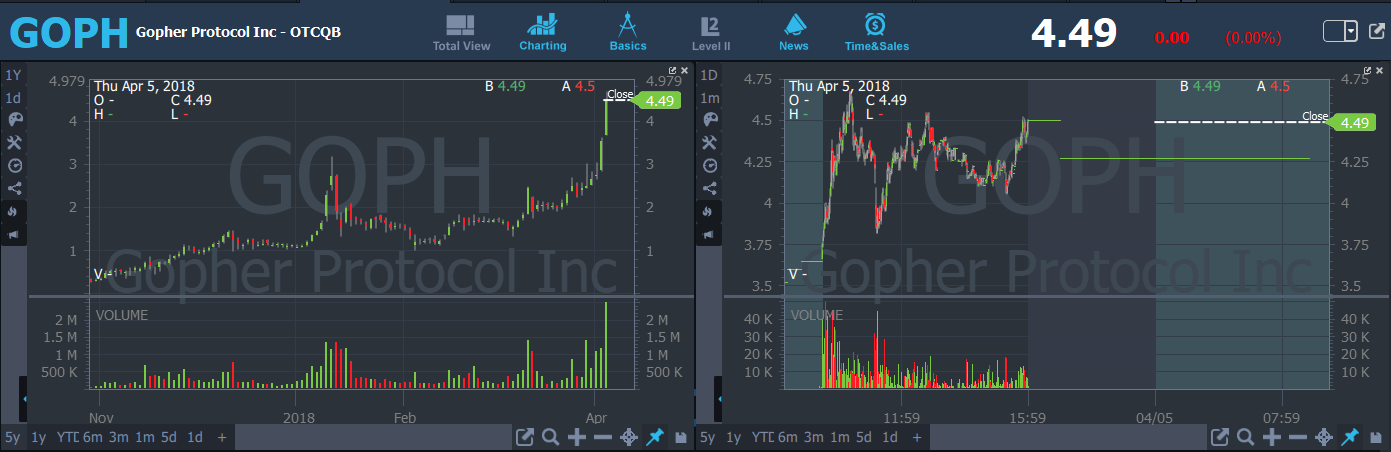
Task: Toggle the crosshair tool under the left chart
Action: click(x=629, y=437)
